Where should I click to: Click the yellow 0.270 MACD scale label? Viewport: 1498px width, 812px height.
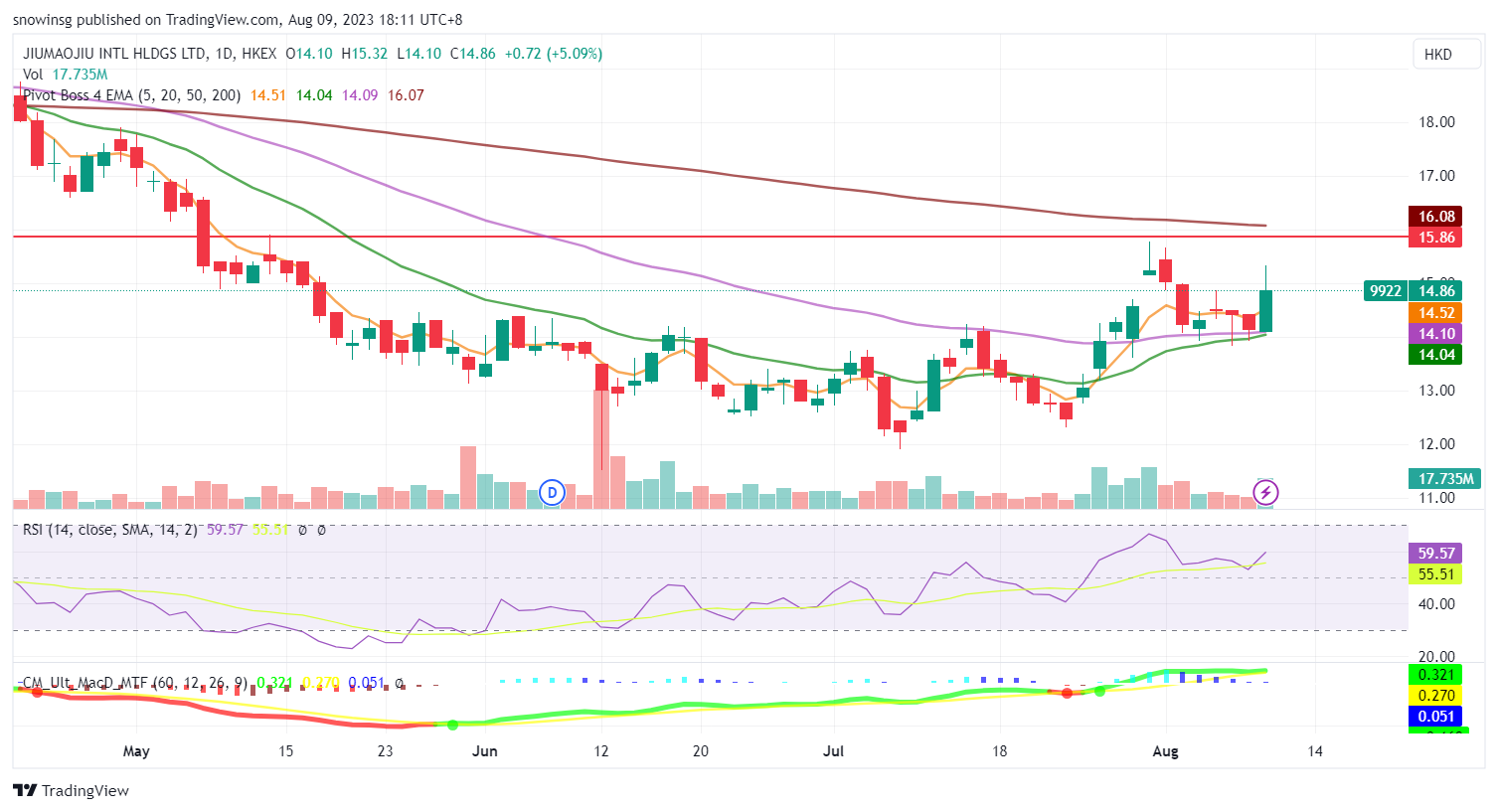[x=1436, y=696]
